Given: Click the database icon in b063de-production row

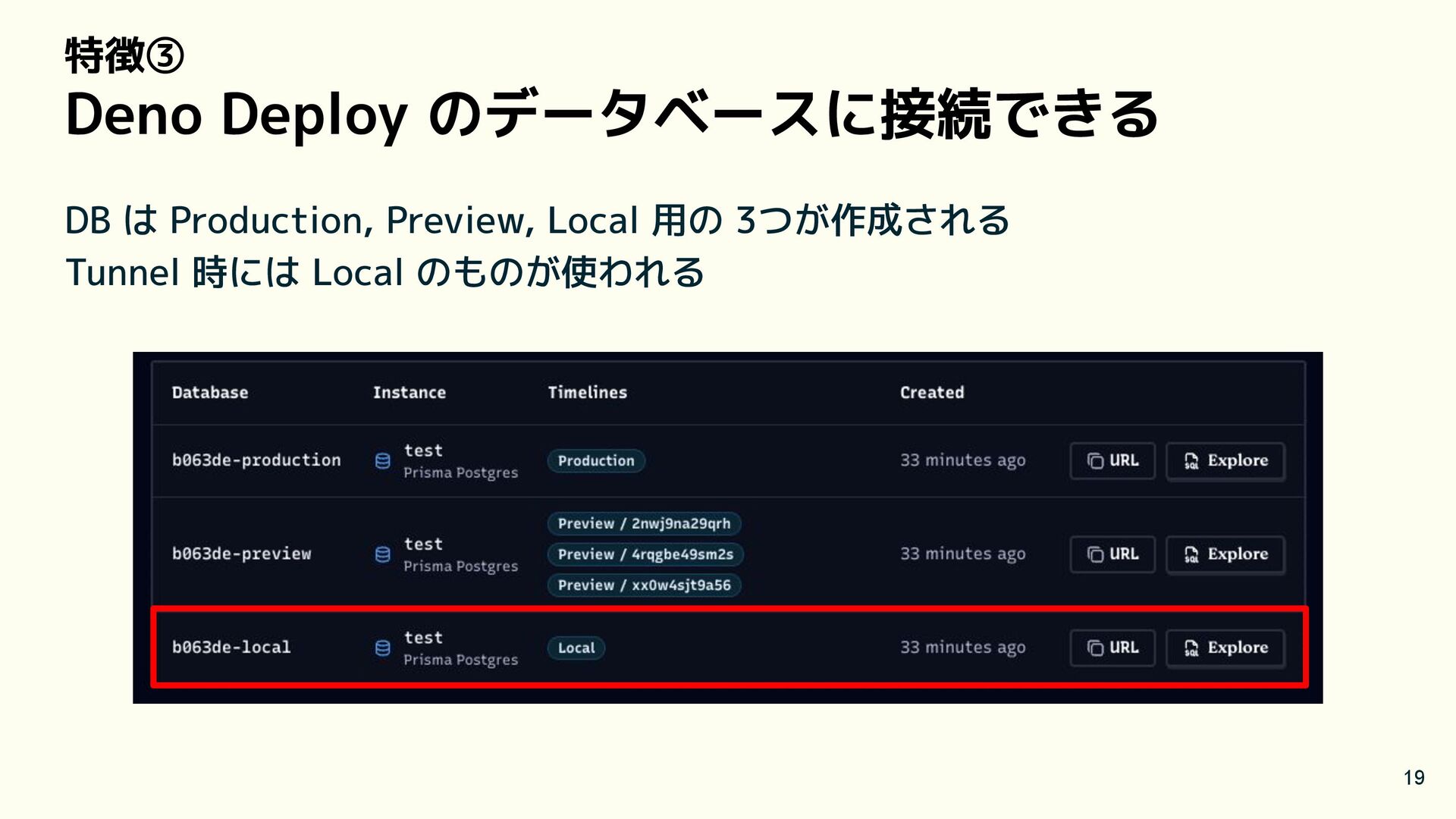Looking at the screenshot, I should (383, 461).
